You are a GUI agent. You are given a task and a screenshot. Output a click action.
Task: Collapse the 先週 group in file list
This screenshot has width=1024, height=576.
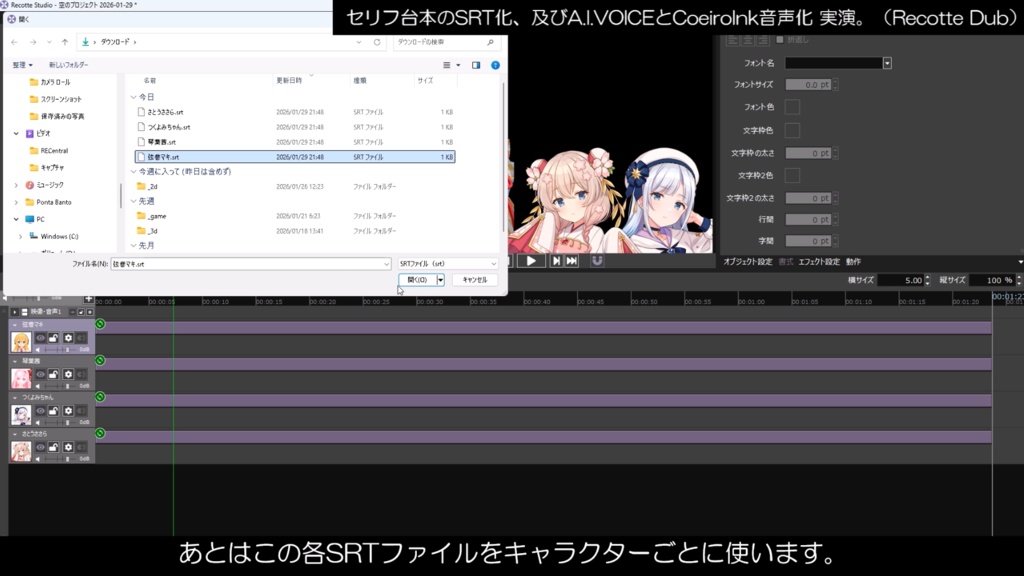click(x=133, y=201)
